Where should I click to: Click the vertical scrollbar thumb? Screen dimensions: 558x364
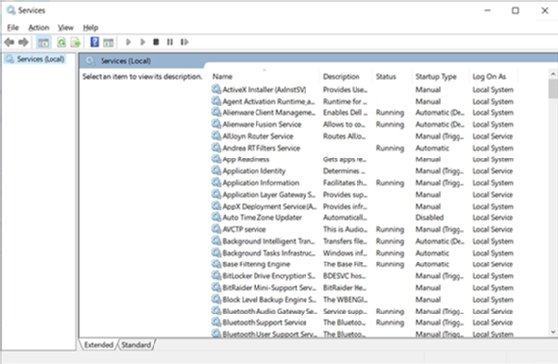pos(553,89)
